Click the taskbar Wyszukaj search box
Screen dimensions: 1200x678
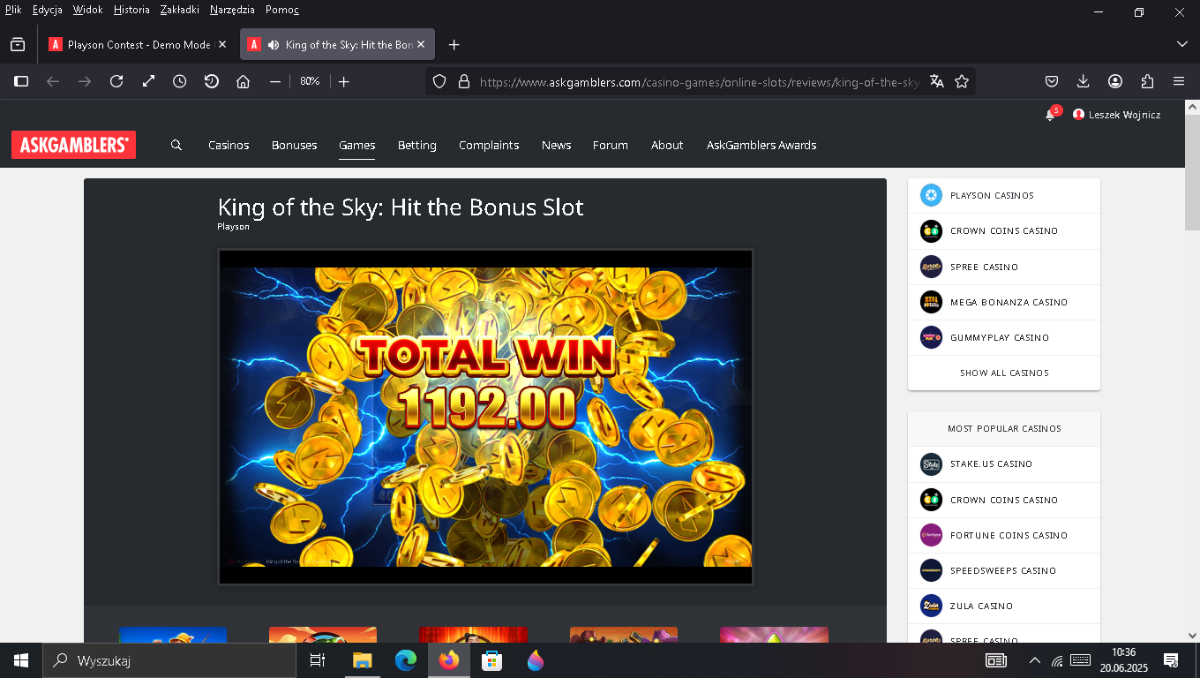170,660
